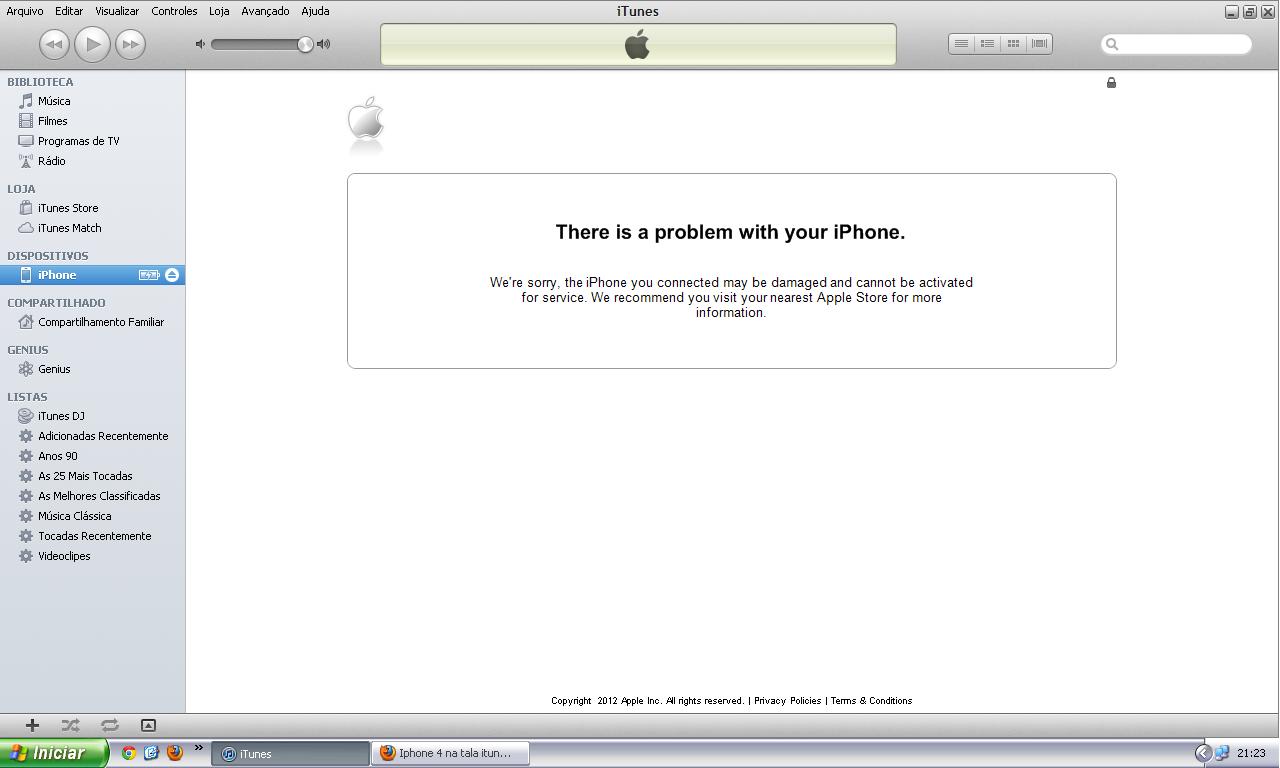The height and width of the screenshot is (768, 1280).
Task: Click the taskbar clock showing 21:23
Action: pos(1251,753)
